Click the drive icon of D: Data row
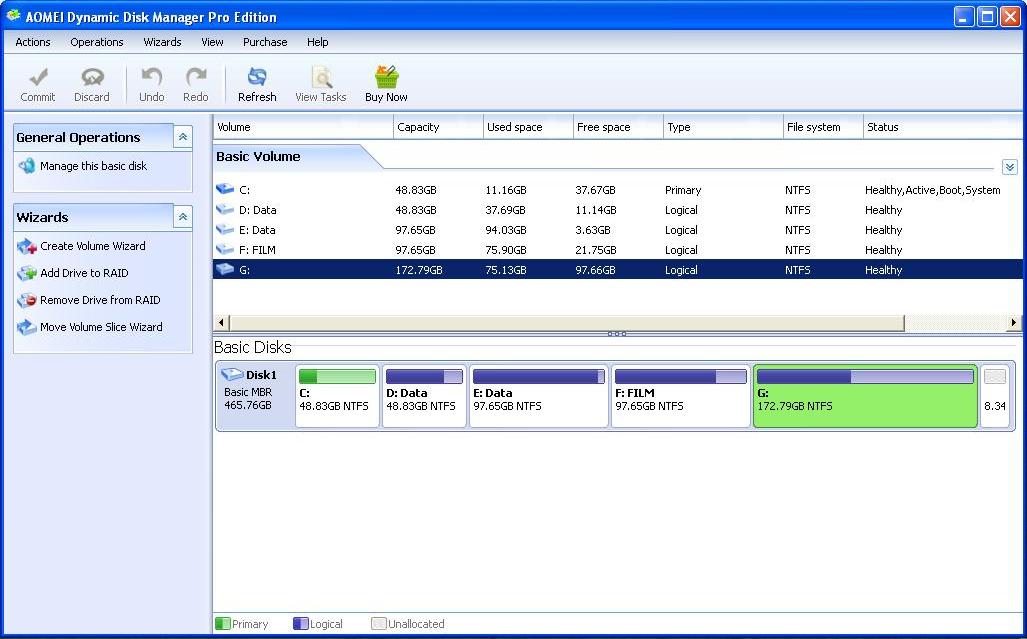 (225, 210)
